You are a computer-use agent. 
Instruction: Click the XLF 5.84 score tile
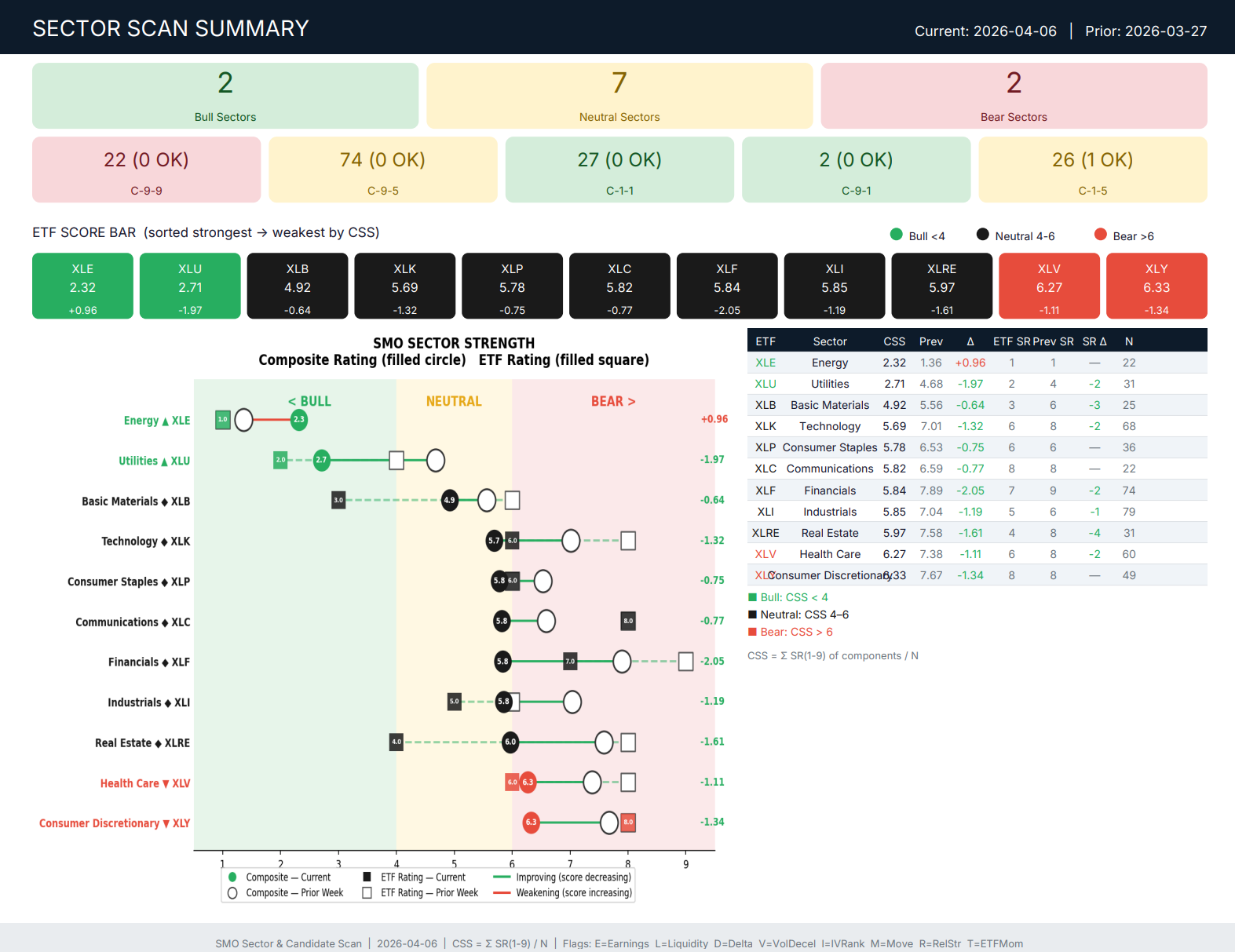727,286
